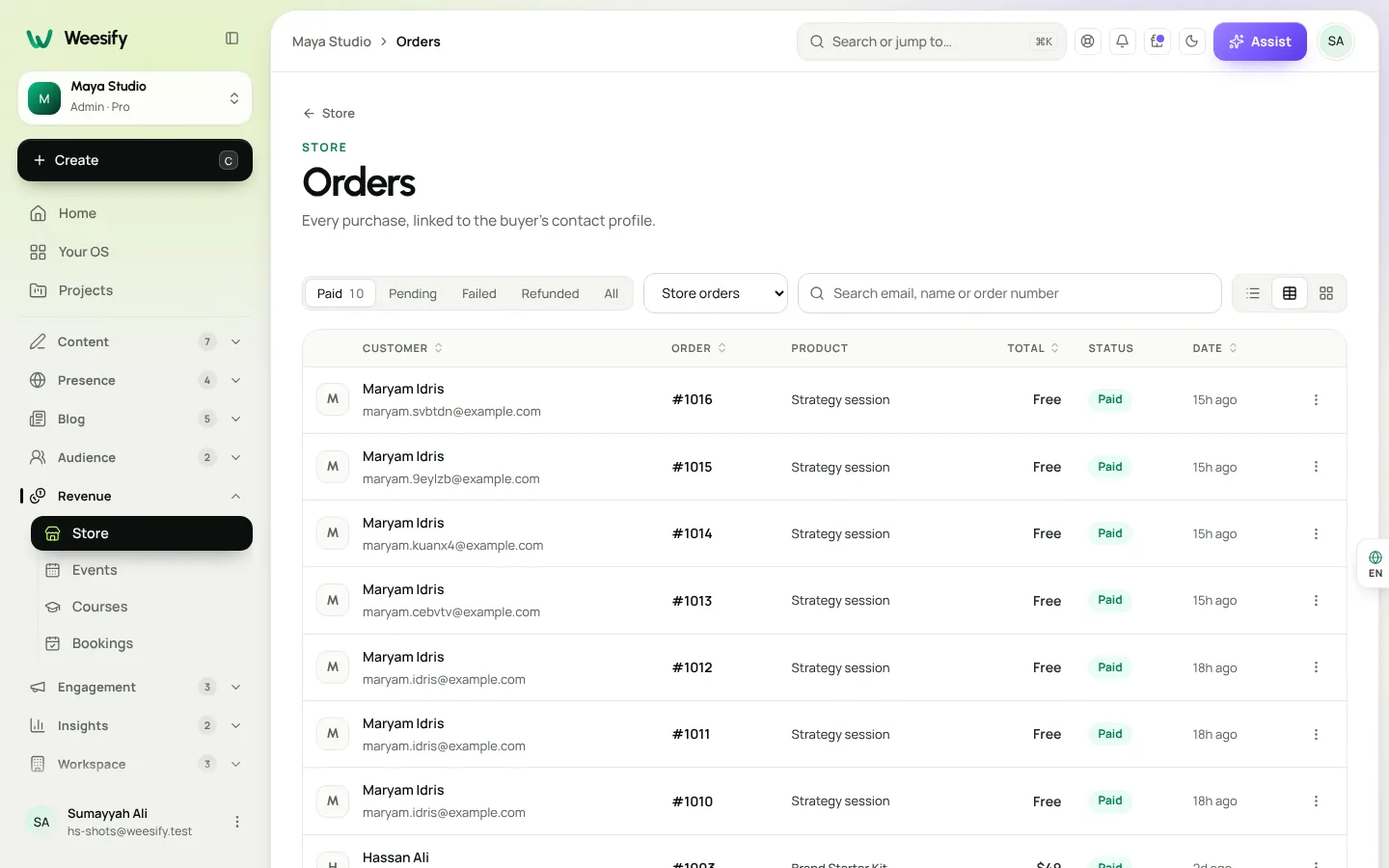Image resolution: width=1389 pixels, height=868 pixels.
Task: Click M avatar for order #1013
Action: [x=333, y=600]
